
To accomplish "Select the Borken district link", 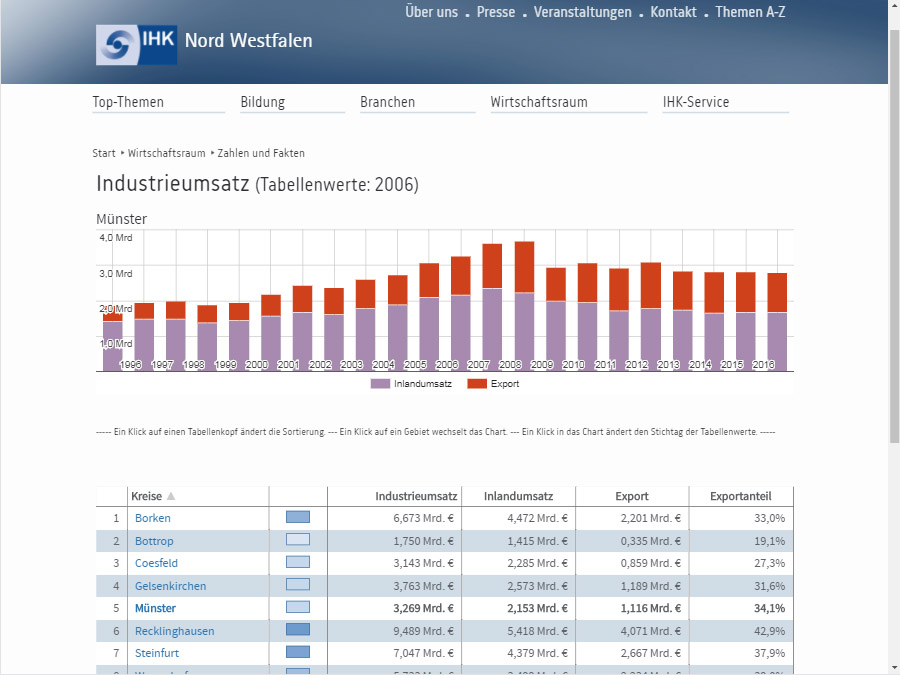I will [x=153, y=518].
